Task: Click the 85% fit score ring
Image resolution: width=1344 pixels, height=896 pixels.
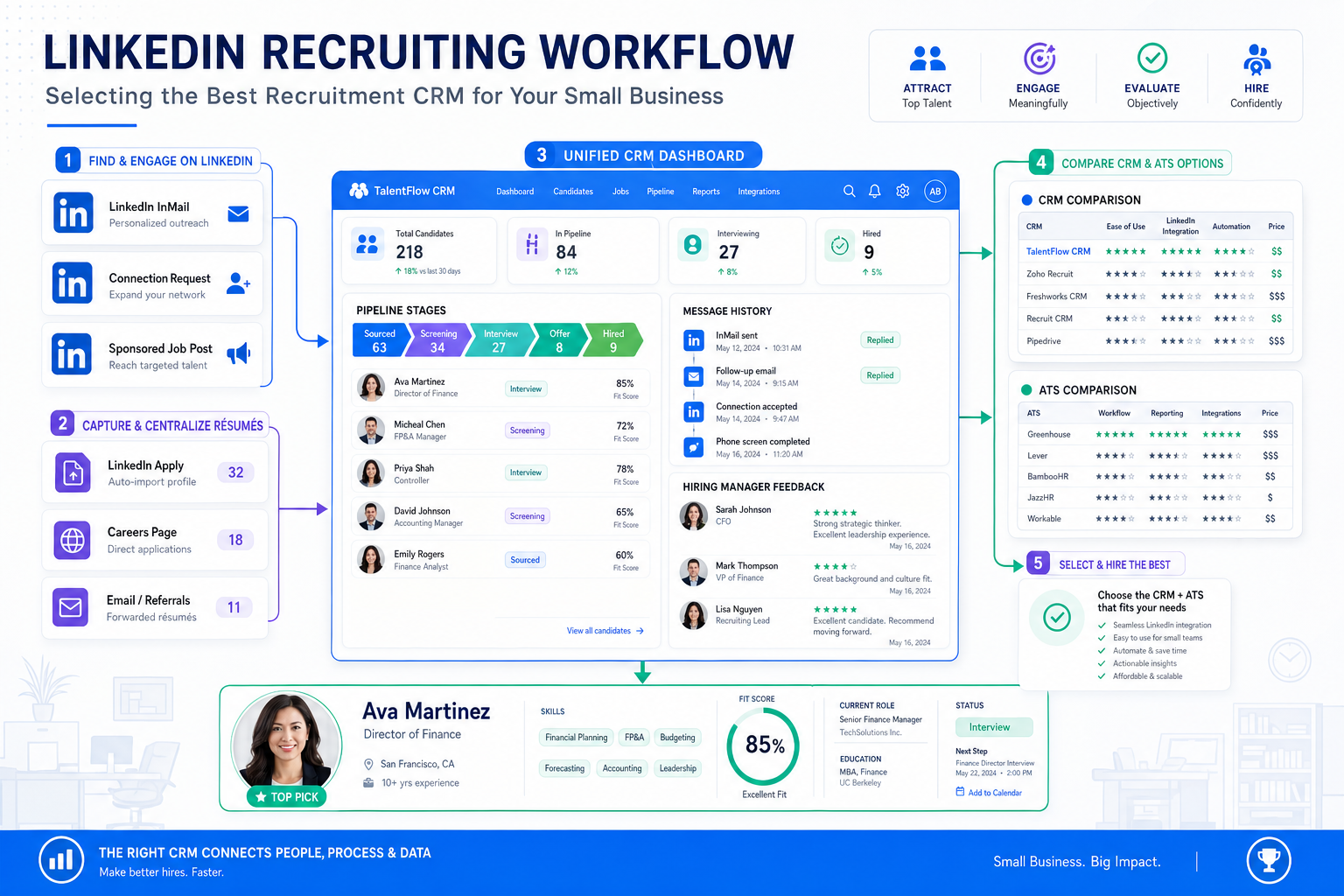Action: coord(764,746)
